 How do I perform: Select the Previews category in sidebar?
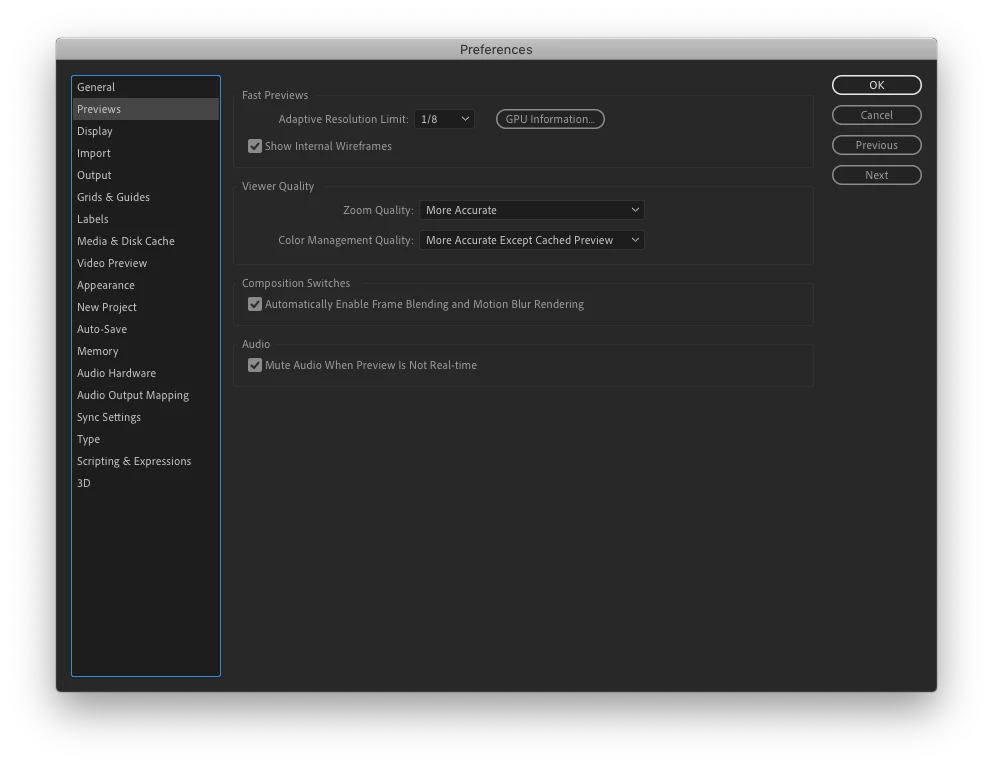[146, 109]
